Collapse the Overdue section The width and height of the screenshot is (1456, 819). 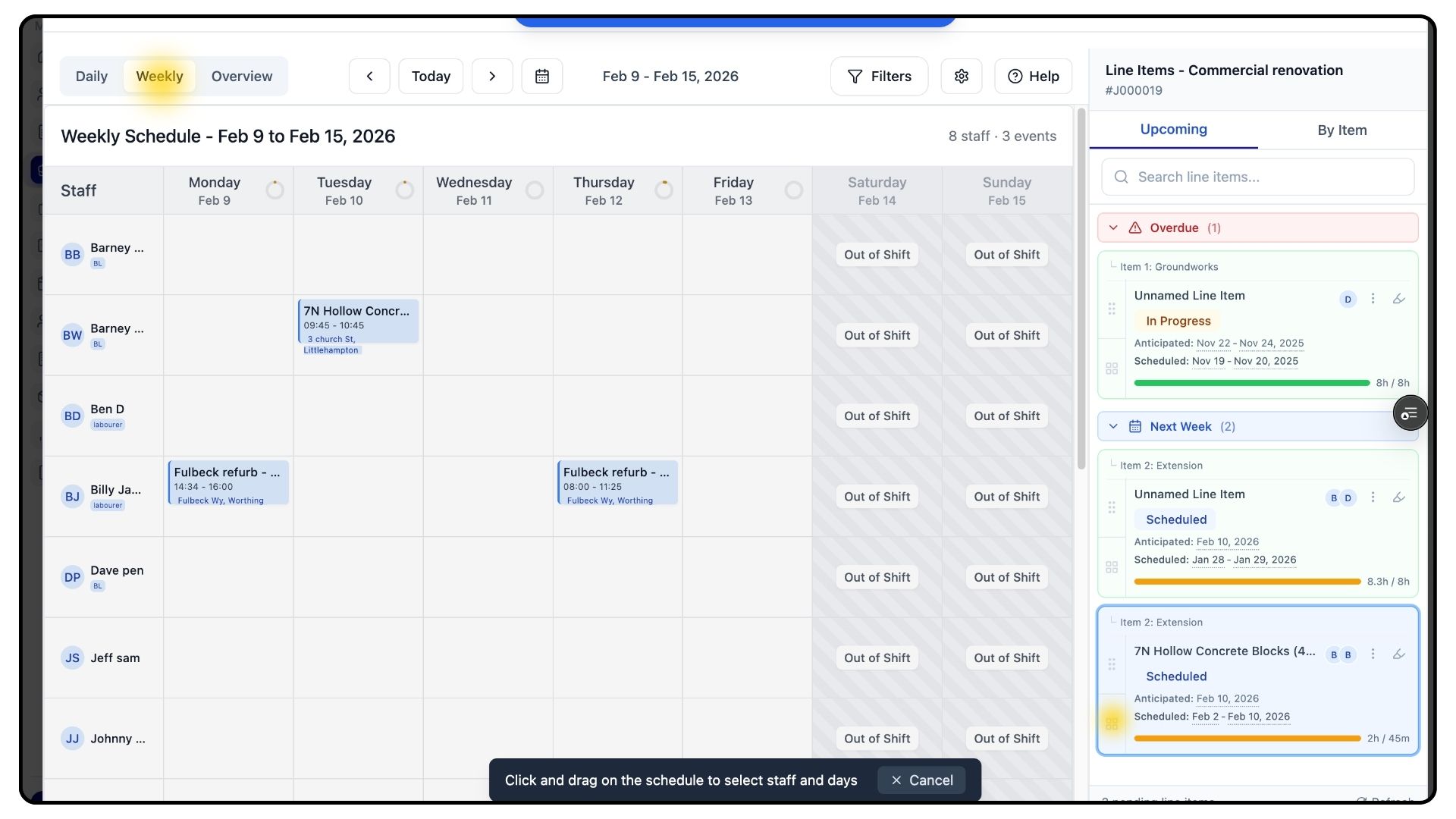(1113, 228)
